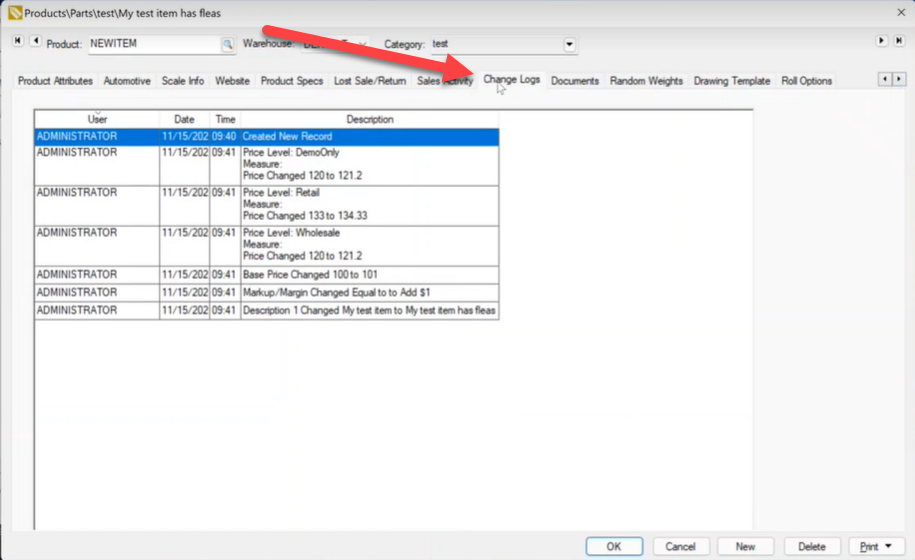Select the Random Weights tab
This screenshot has height=560, width=915.
point(646,81)
